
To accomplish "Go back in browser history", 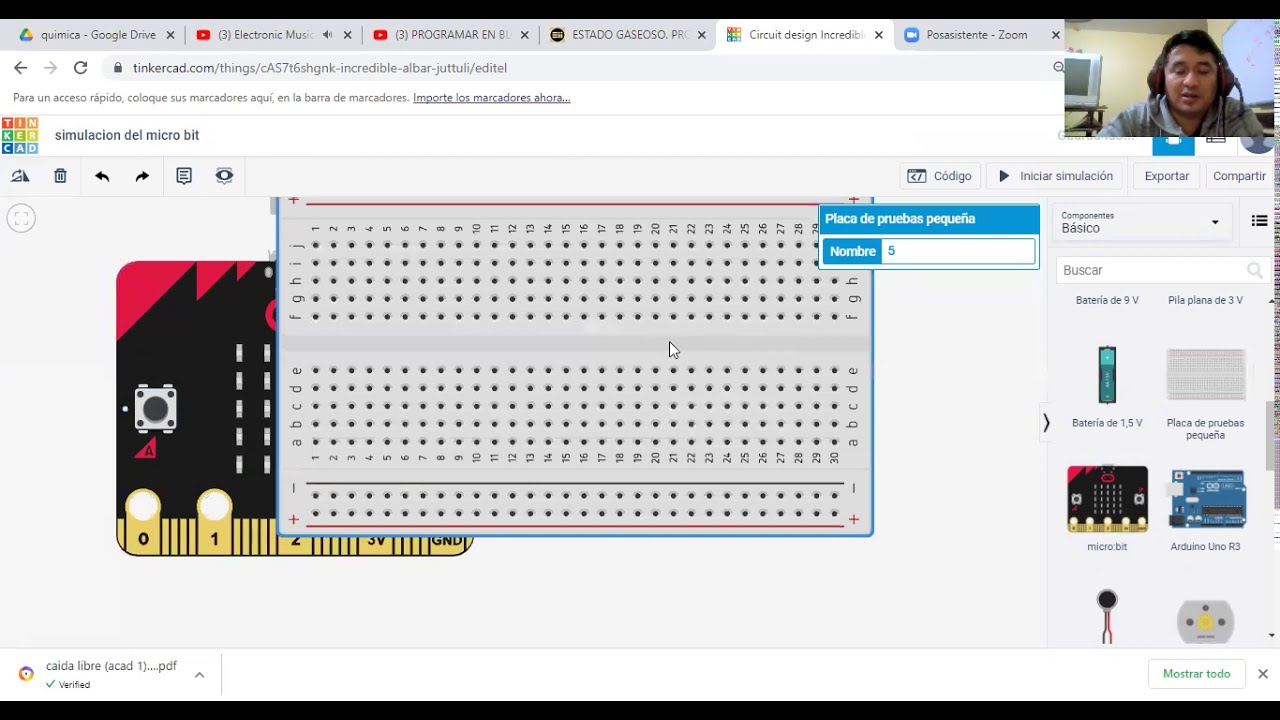I will click(20, 68).
